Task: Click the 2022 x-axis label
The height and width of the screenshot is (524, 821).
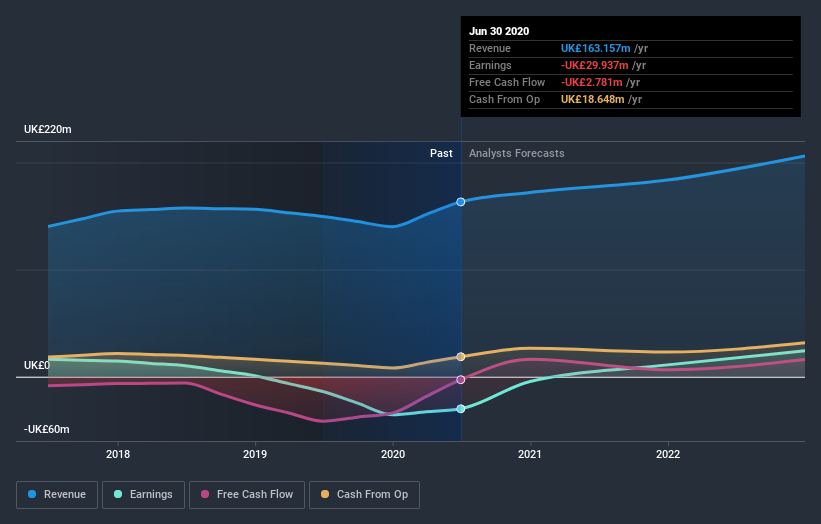Action: pos(668,454)
